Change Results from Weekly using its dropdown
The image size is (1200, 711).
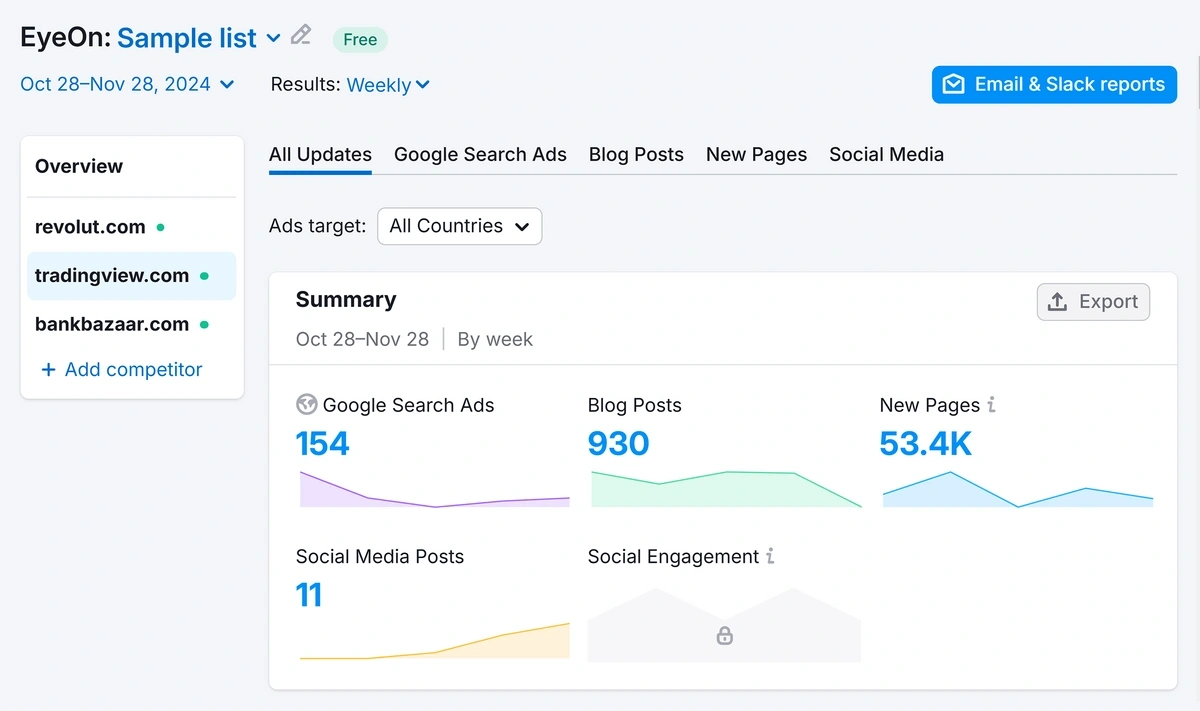(x=388, y=85)
